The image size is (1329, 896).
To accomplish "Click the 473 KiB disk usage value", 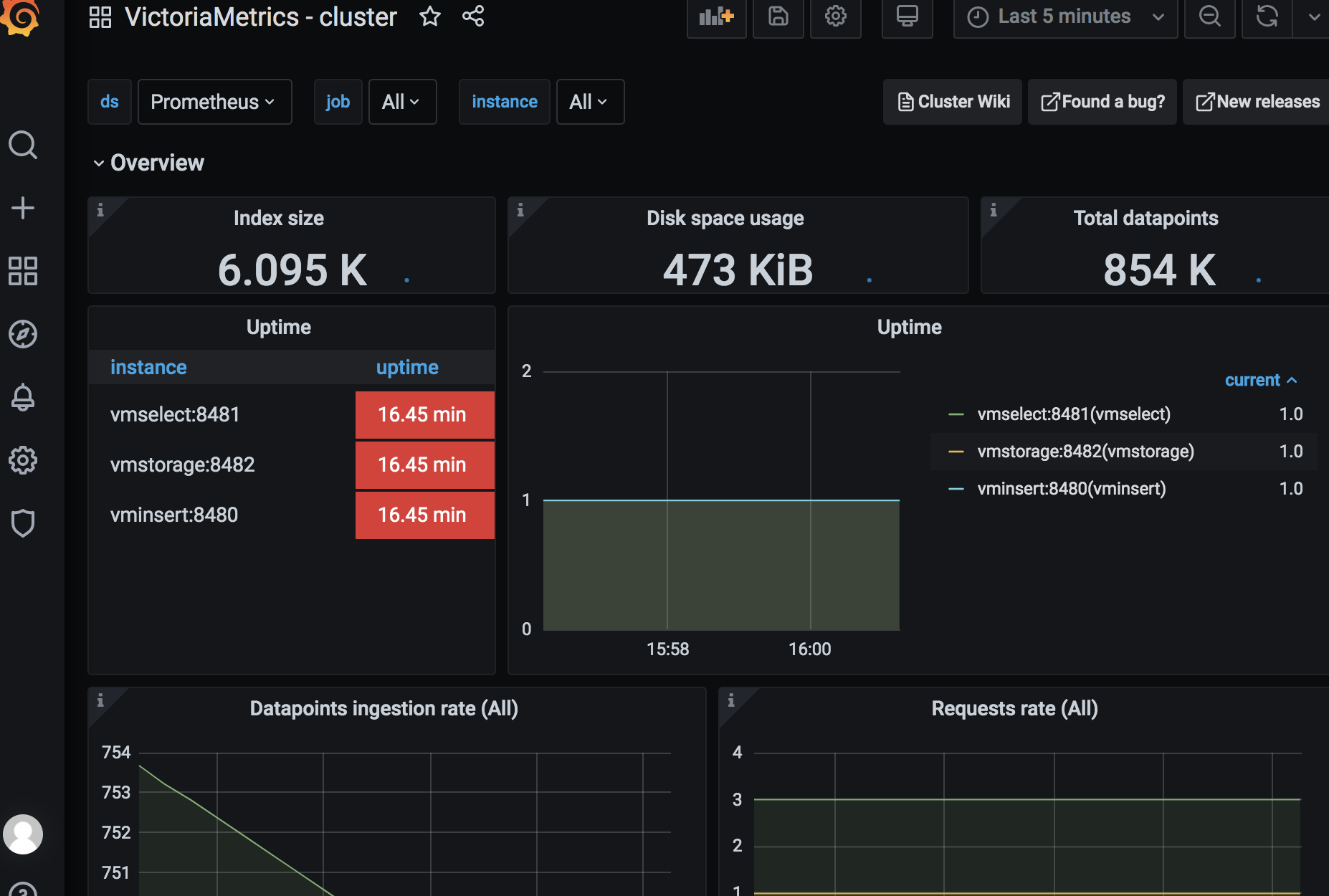I will coord(738,270).
